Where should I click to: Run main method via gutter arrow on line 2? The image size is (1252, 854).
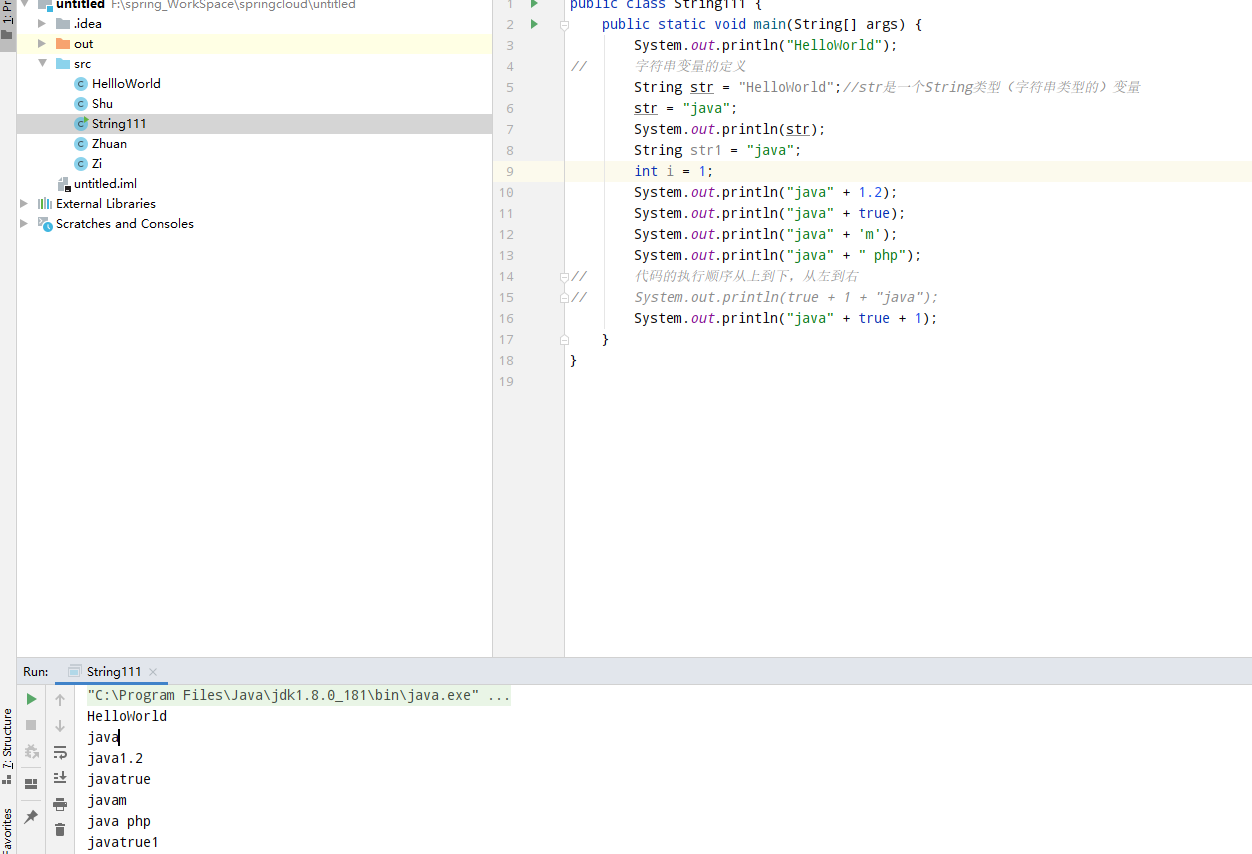[x=534, y=24]
